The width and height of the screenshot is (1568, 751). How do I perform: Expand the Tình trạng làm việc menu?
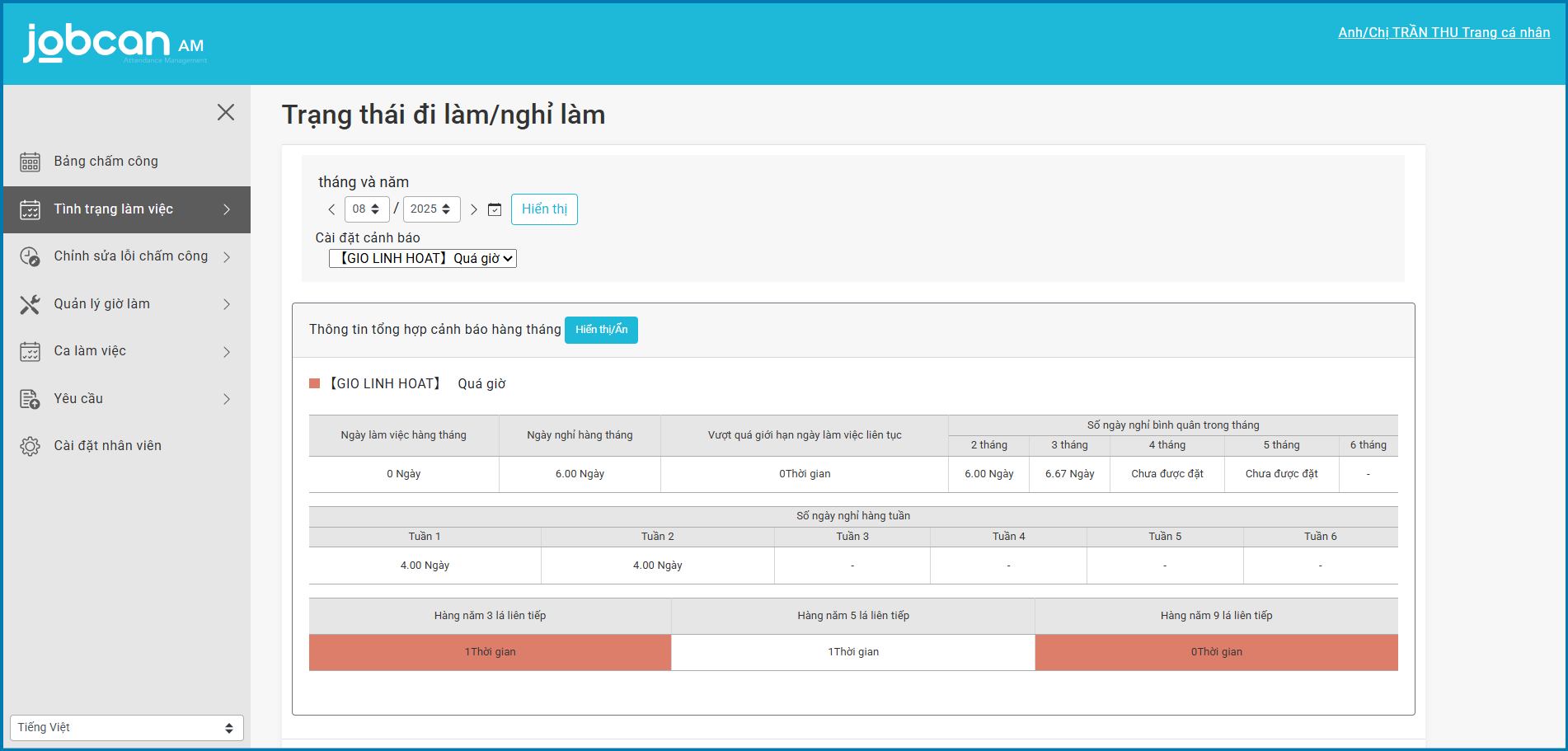[127, 209]
